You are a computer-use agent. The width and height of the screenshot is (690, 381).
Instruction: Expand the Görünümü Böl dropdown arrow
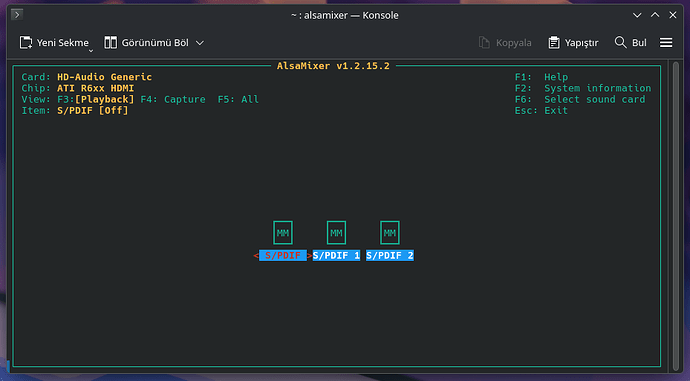[x=200, y=43]
